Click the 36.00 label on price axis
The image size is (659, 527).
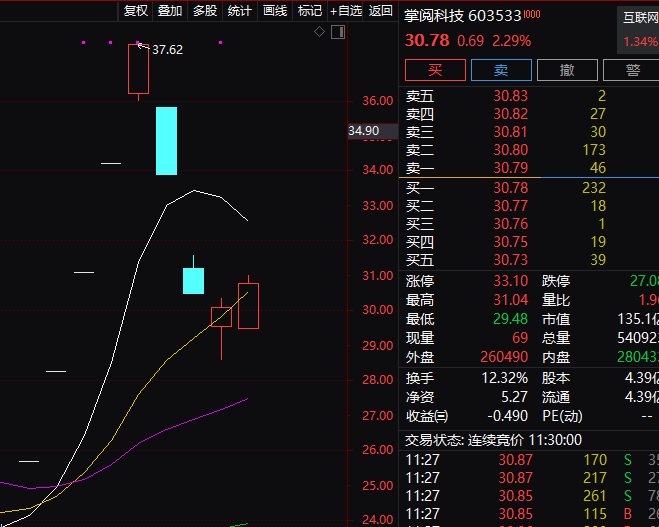coord(378,101)
